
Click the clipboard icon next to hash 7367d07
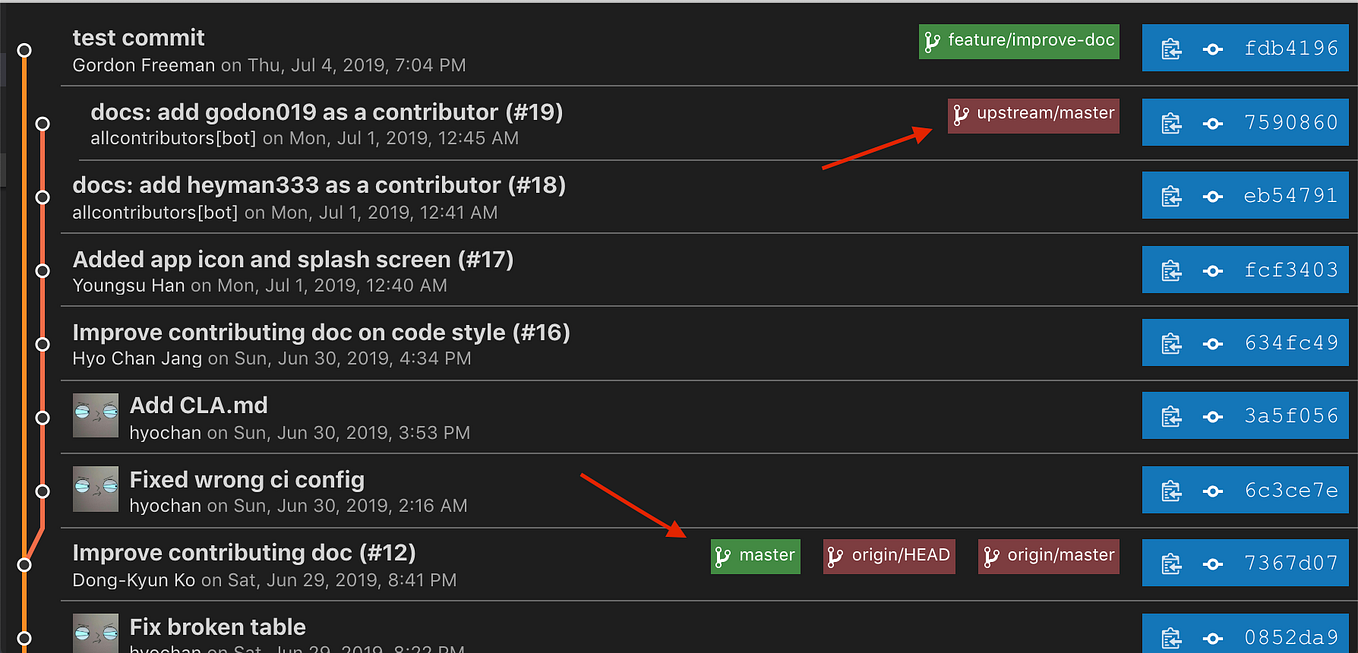pyautogui.click(x=1171, y=562)
